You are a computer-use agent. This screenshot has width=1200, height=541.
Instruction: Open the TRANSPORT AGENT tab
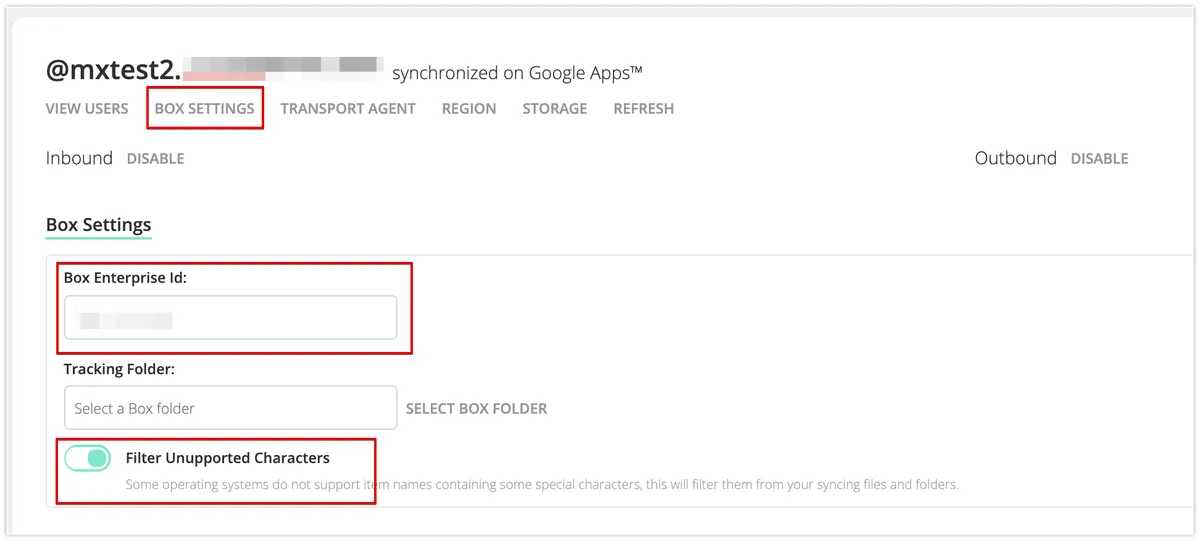[348, 108]
